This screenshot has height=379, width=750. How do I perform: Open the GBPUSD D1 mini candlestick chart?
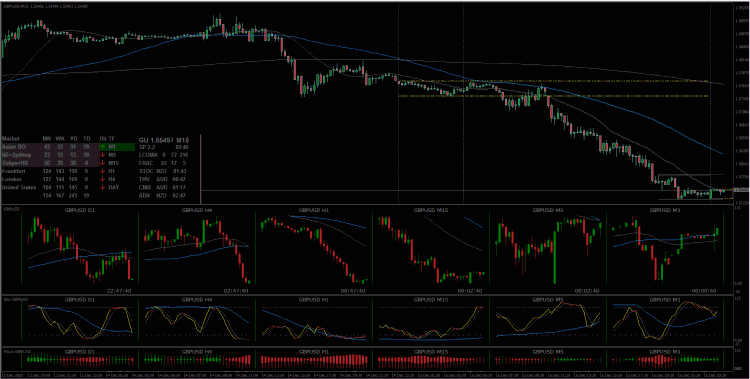point(78,250)
